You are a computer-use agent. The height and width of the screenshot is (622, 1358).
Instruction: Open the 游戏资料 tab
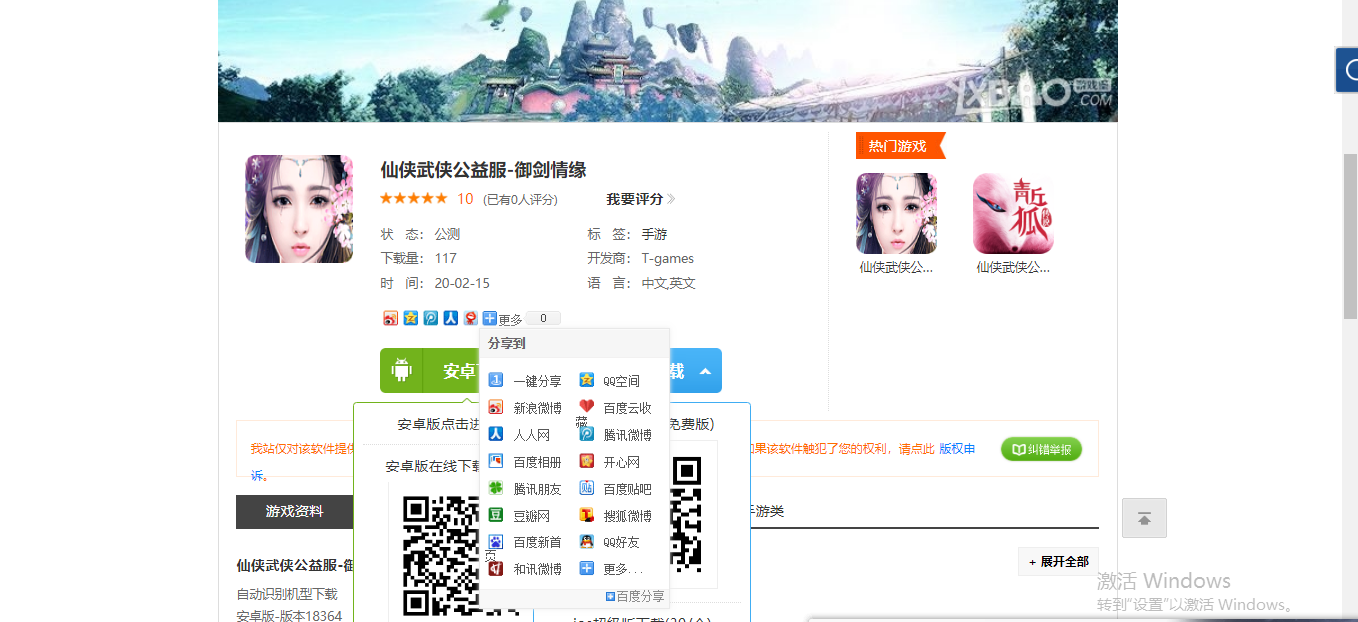click(x=294, y=511)
